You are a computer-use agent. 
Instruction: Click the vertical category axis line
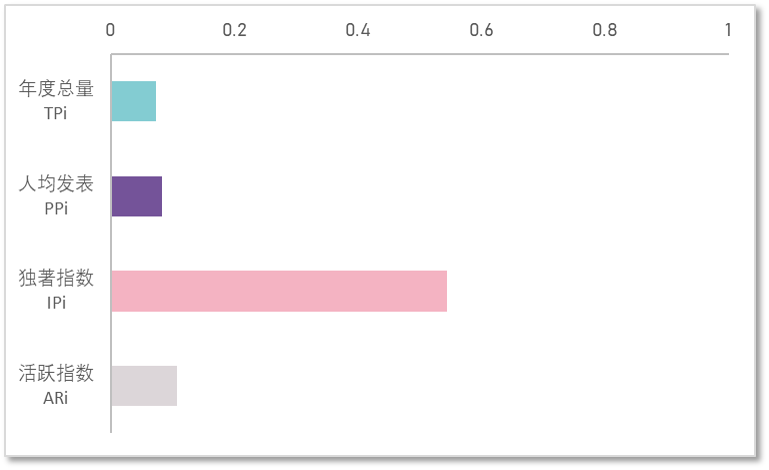coord(111,243)
